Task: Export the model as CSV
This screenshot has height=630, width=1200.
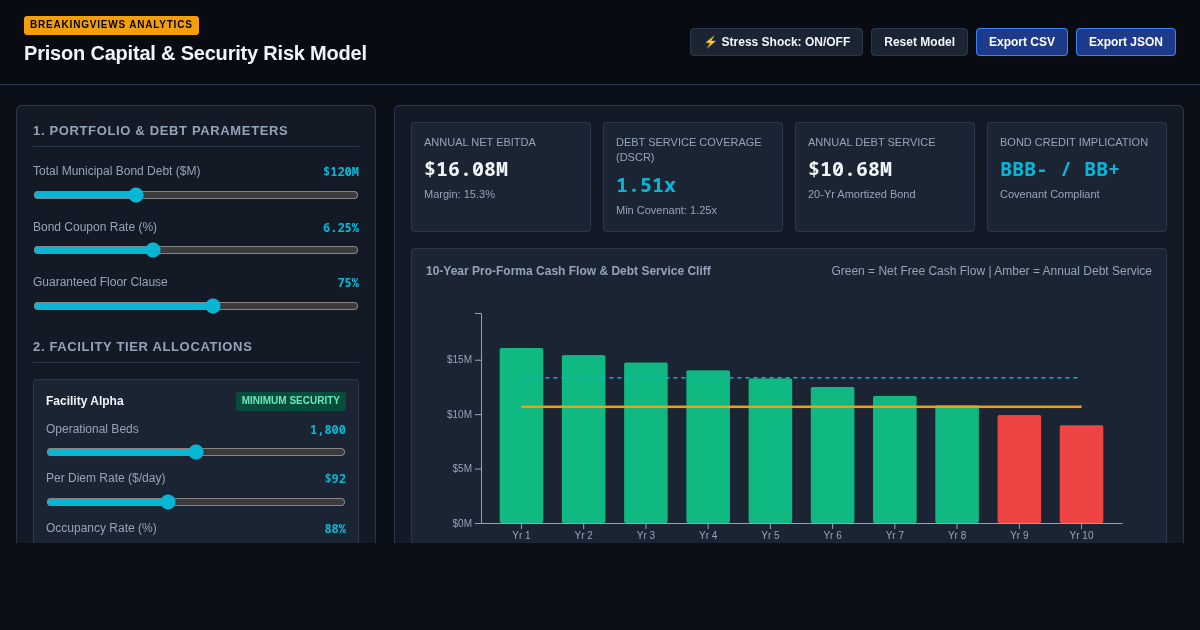Action: pos(1022,42)
